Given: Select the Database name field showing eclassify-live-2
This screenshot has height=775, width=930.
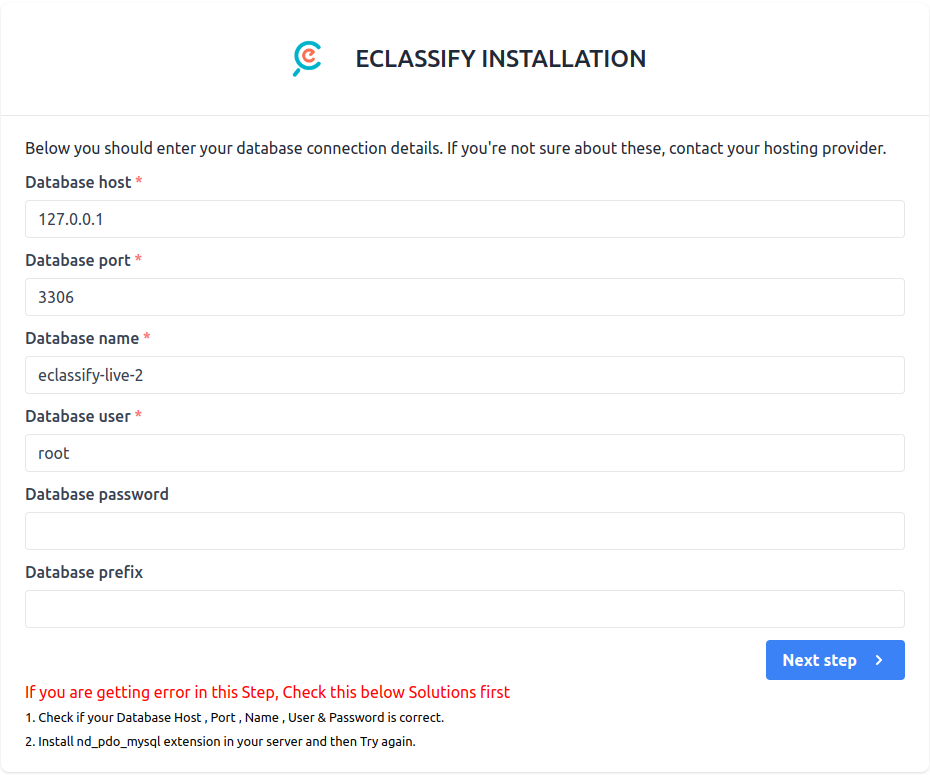Looking at the screenshot, I should (x=465, y=375).
